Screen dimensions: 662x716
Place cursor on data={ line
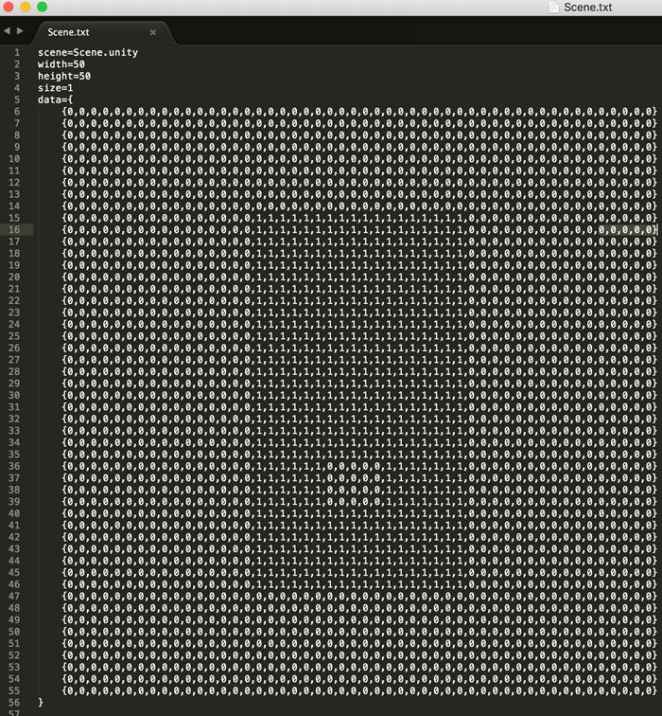click(x=55, y=100)
